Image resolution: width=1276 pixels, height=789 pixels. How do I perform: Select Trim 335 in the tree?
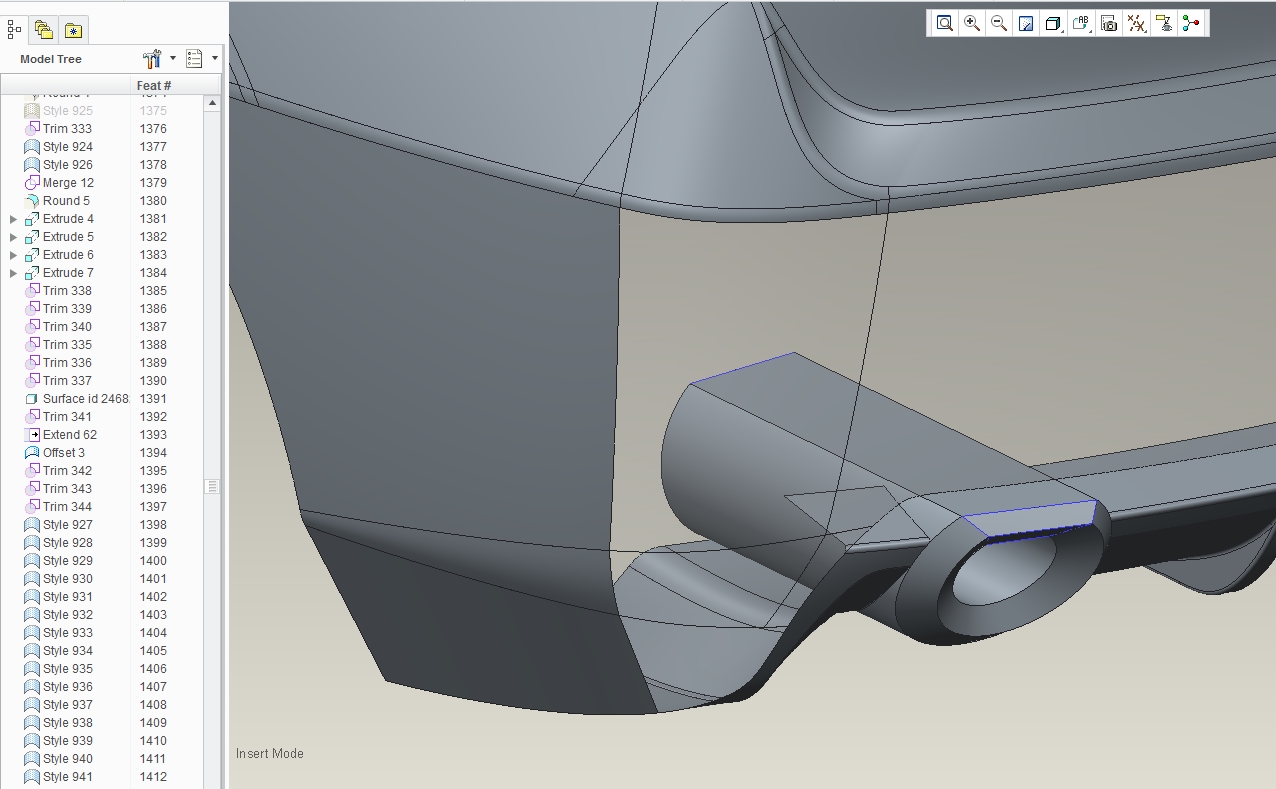67,345
